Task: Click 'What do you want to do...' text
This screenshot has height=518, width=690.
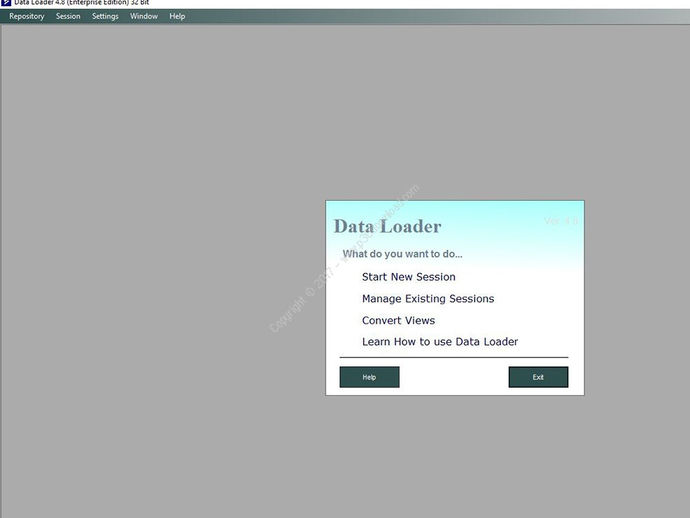Action: click(403, 254)
